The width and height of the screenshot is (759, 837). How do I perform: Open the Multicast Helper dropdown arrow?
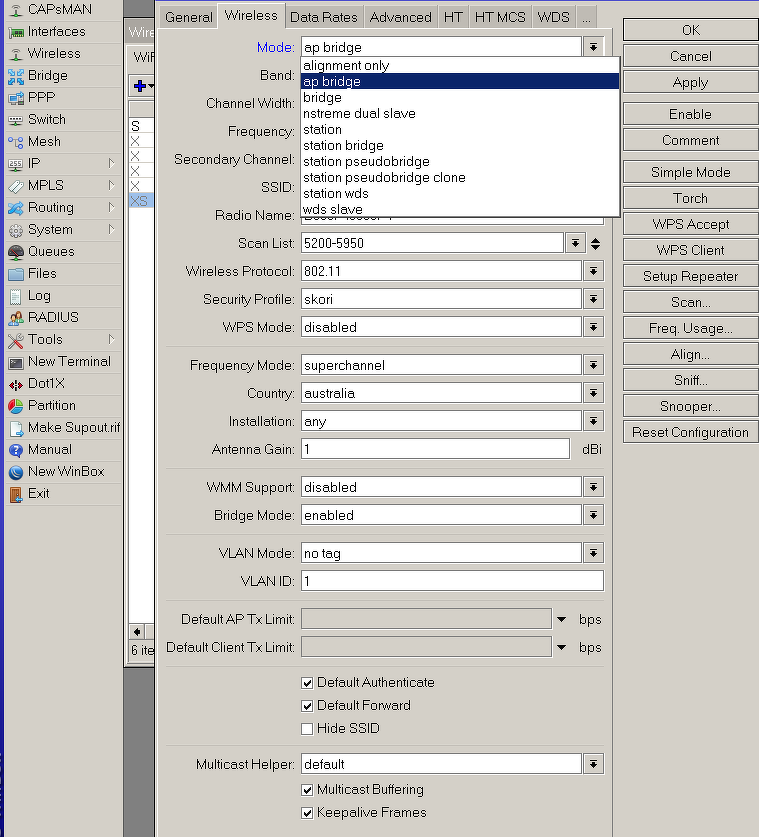(594, 764)
